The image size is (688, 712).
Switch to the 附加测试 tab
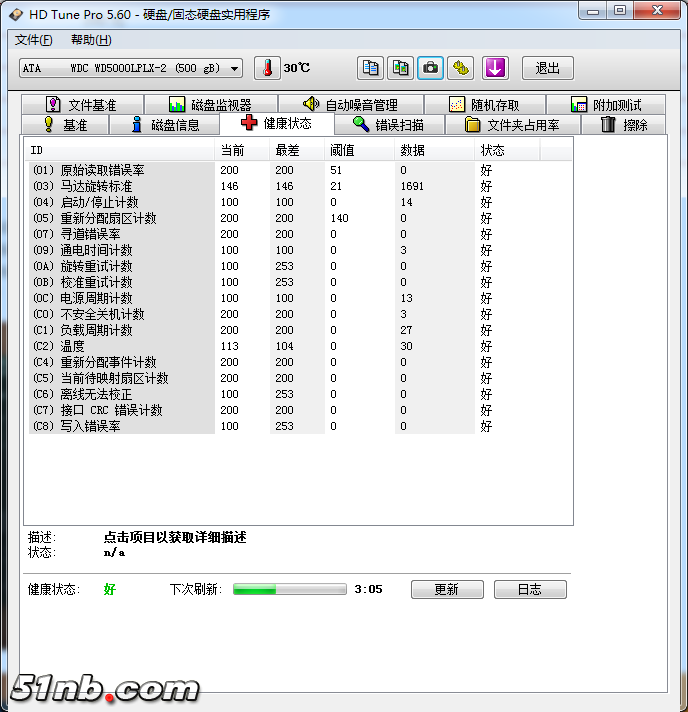coord(606,105)
